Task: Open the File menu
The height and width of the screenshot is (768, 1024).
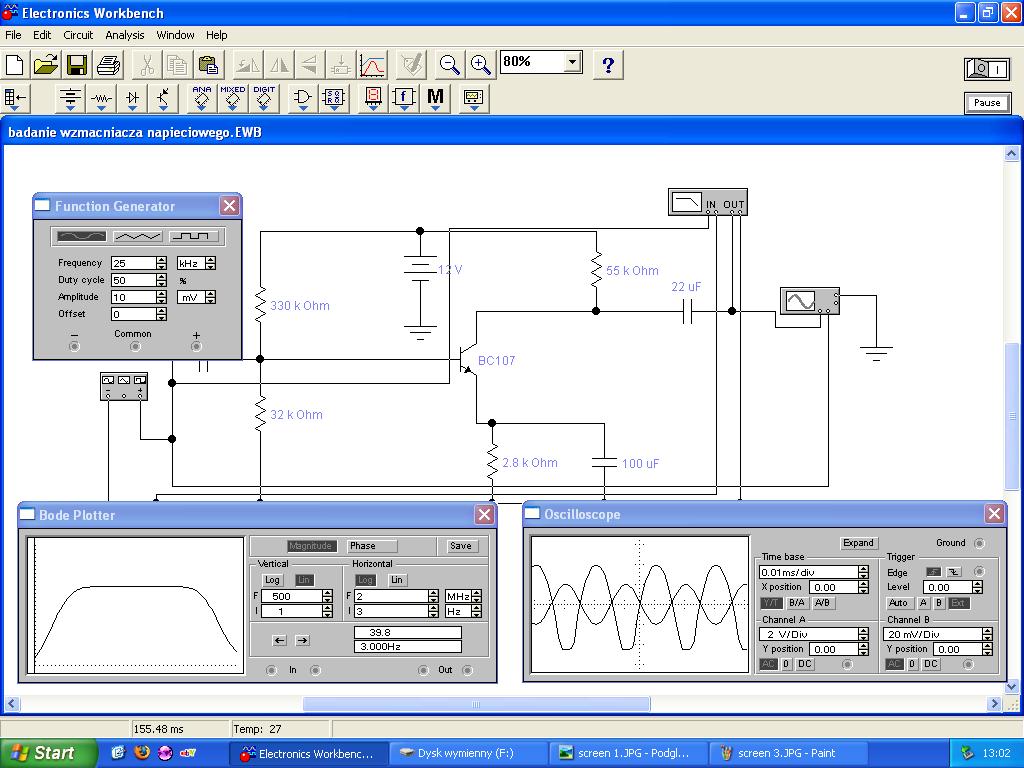Action: [x=13, y=35]
